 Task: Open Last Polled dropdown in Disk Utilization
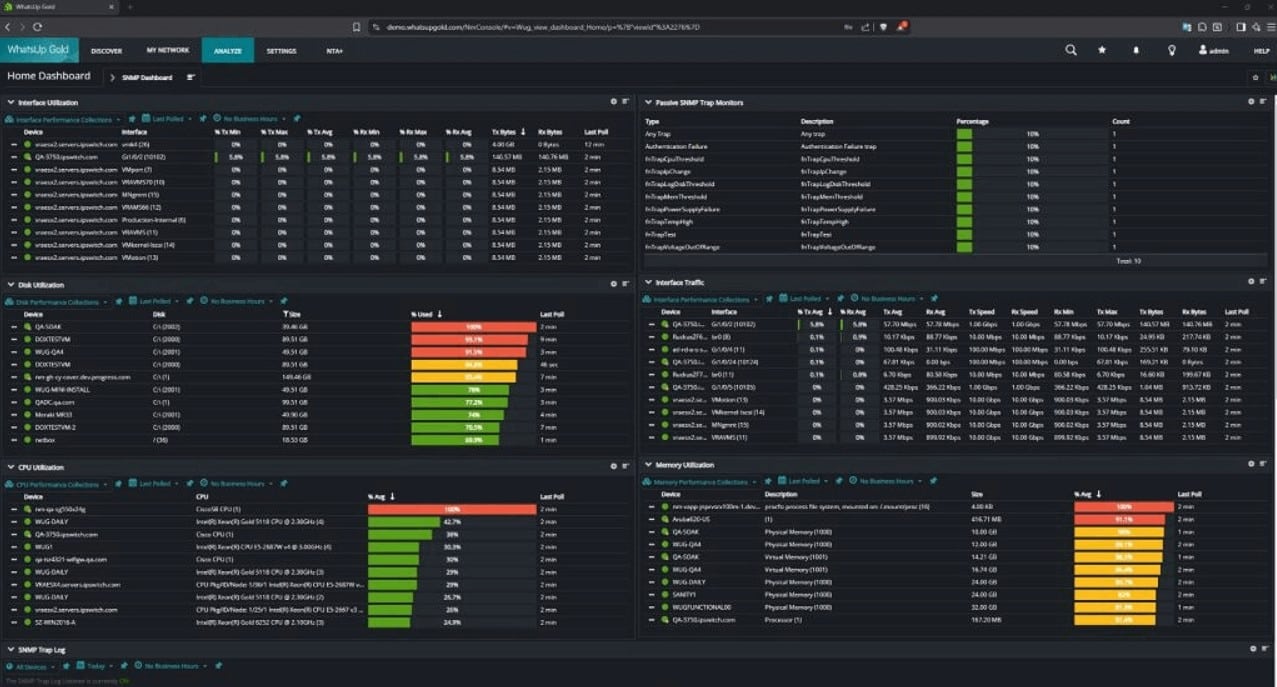[156, 301]
